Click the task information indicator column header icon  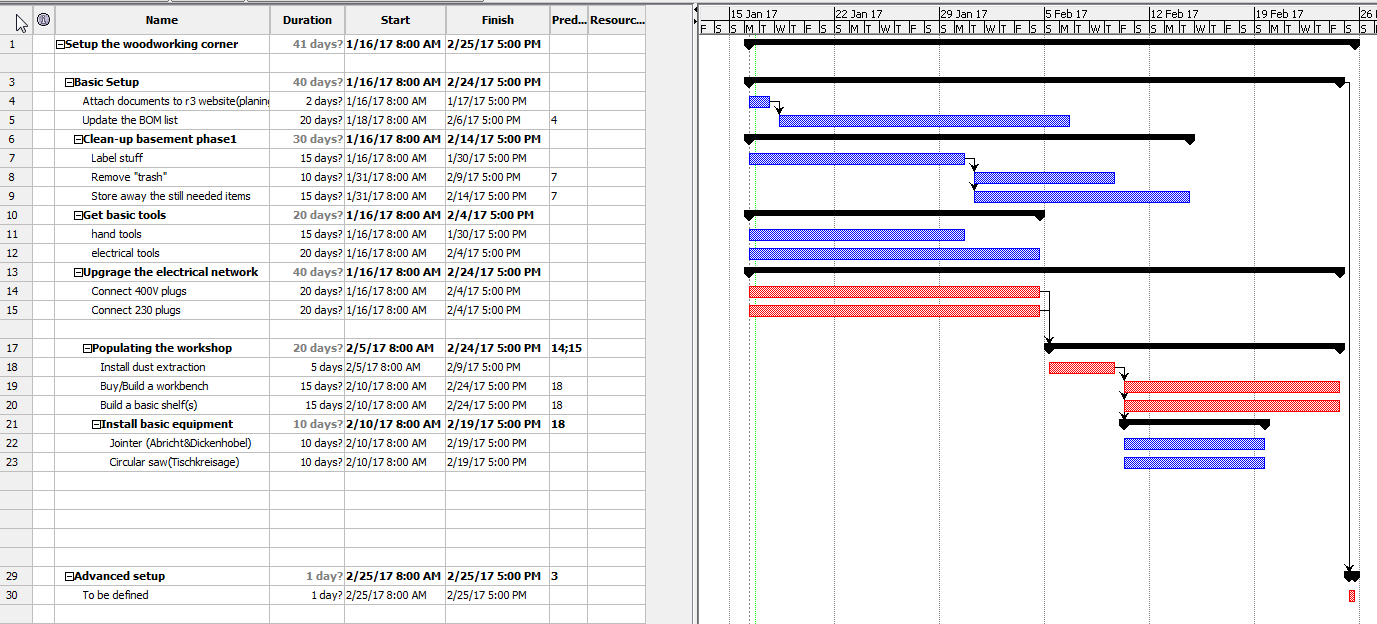point(42,19)
